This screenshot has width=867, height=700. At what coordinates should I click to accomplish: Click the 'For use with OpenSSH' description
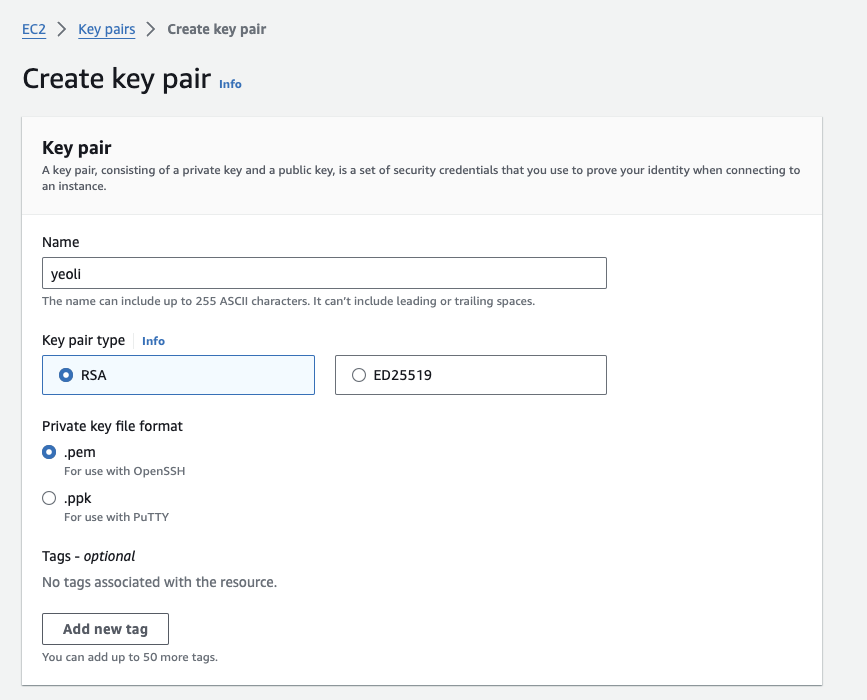click(x=124, y=471)
